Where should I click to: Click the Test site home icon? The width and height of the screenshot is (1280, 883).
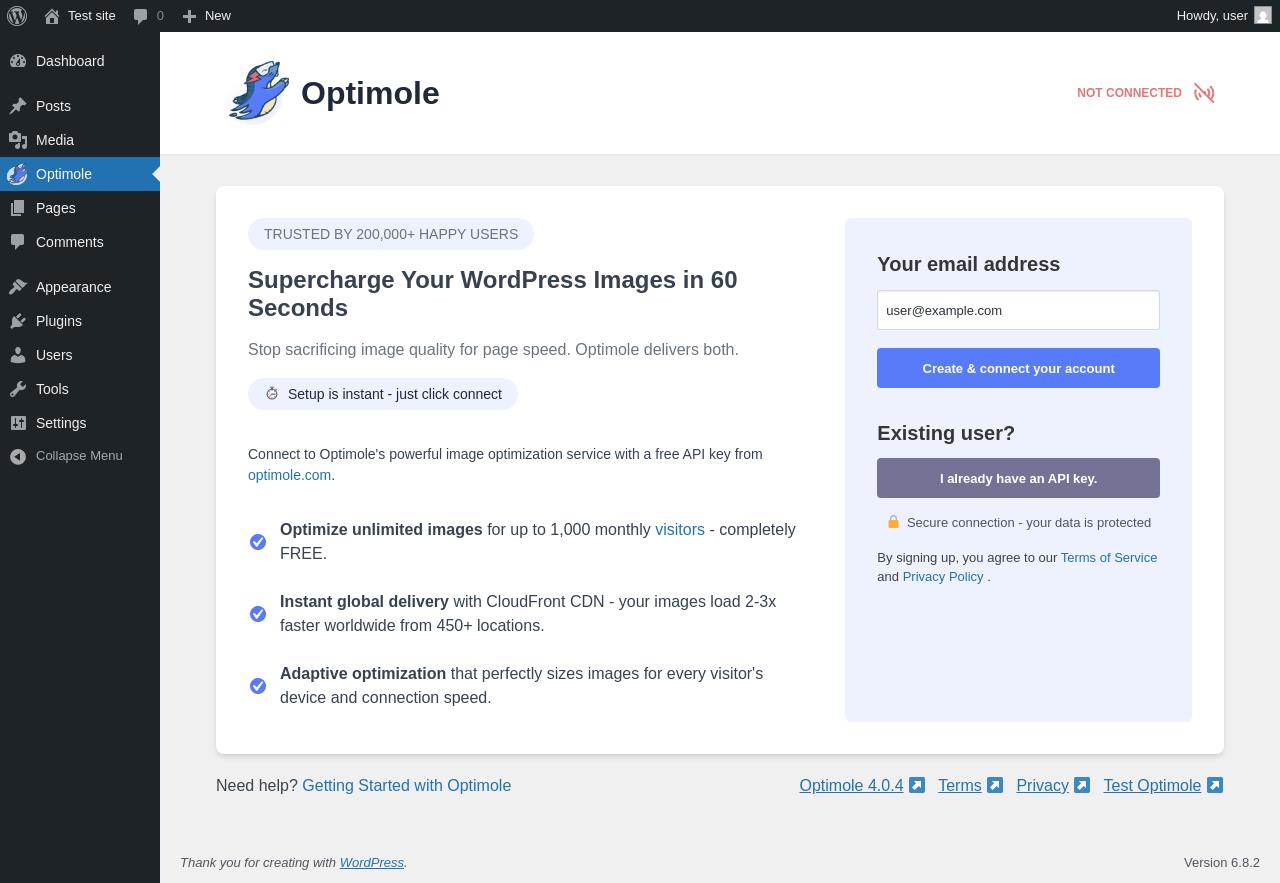click(x=52, y=16)
